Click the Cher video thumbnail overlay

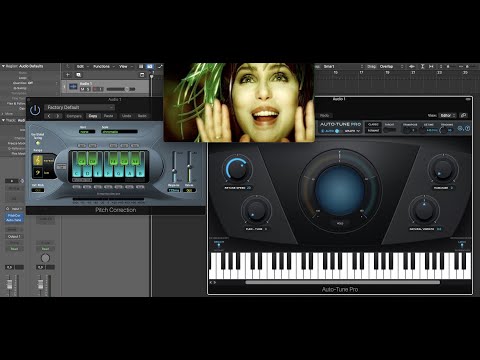pos(239,103)
